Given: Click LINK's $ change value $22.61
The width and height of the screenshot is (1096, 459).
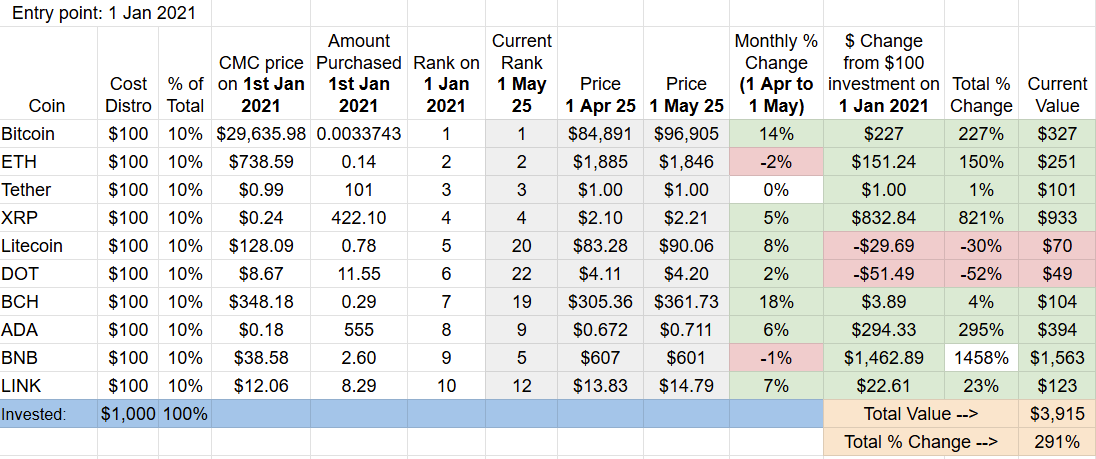Looking at the screenshot, I should (884, 385).
